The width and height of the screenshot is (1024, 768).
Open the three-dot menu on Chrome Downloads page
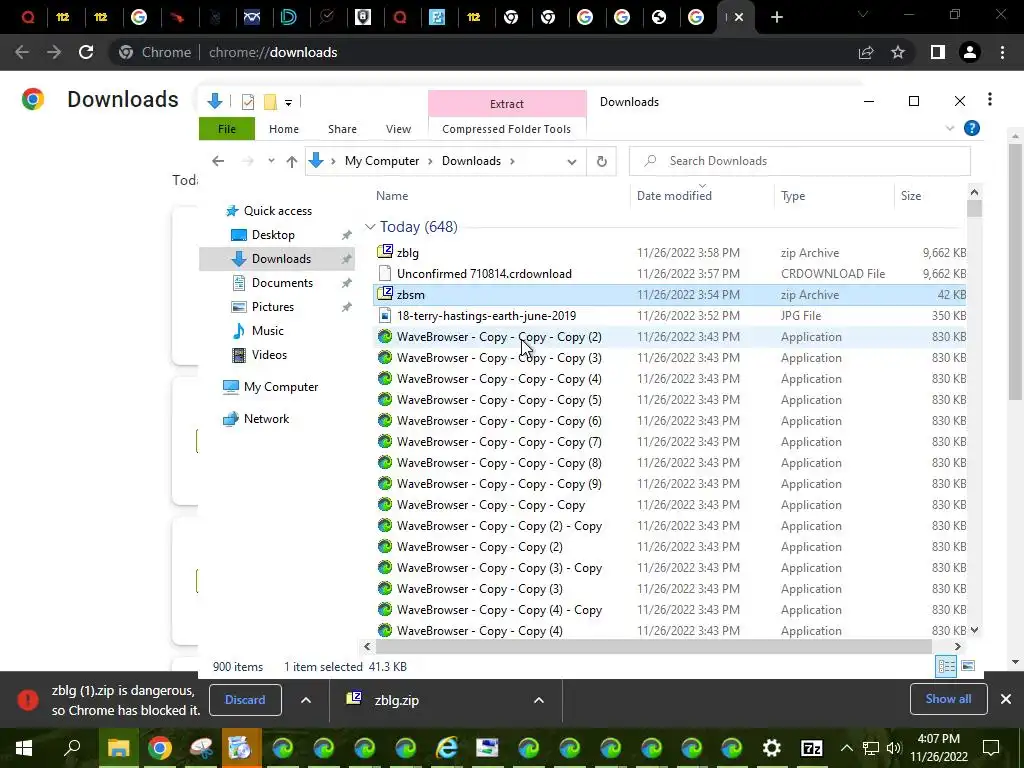tap(990, 99)
